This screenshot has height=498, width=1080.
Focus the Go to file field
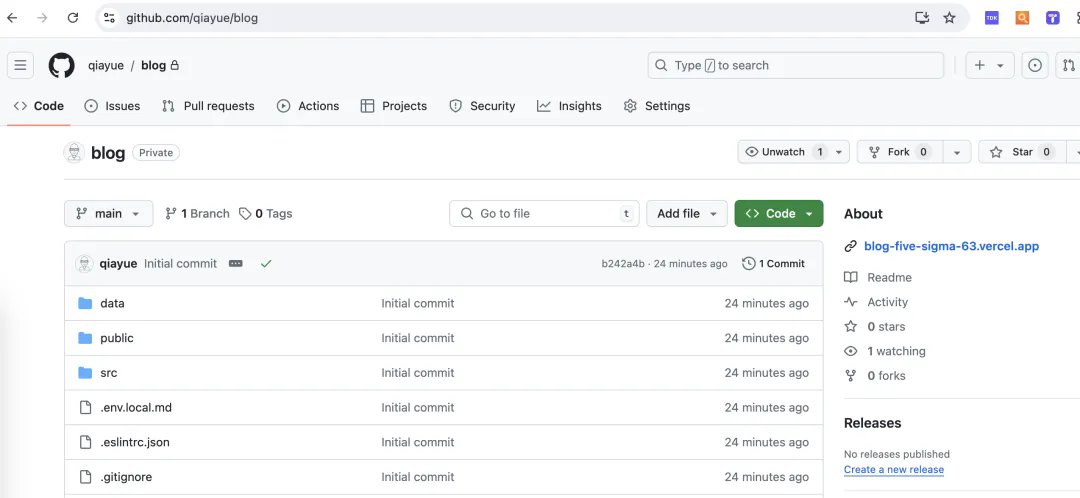(544, 214)
